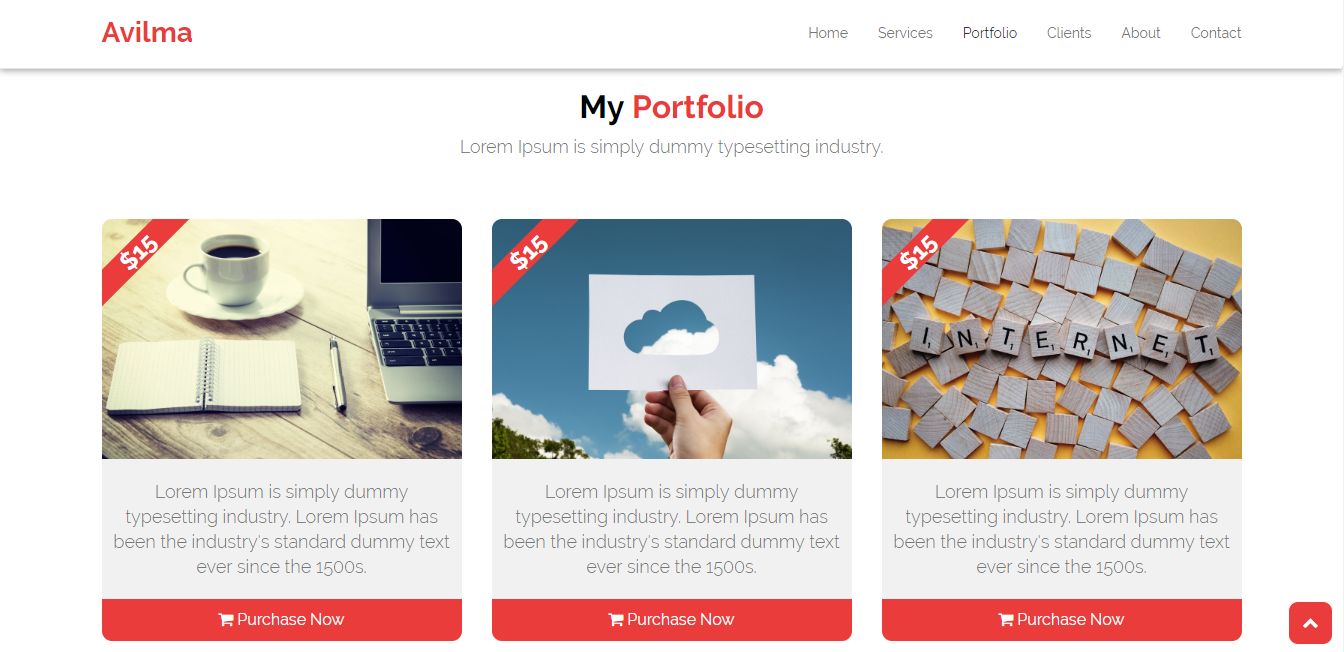Open the coffee and laptop thumbnail
Image resolution: width=1344 pixels, height=652 pixels.
tap(282, 339)
